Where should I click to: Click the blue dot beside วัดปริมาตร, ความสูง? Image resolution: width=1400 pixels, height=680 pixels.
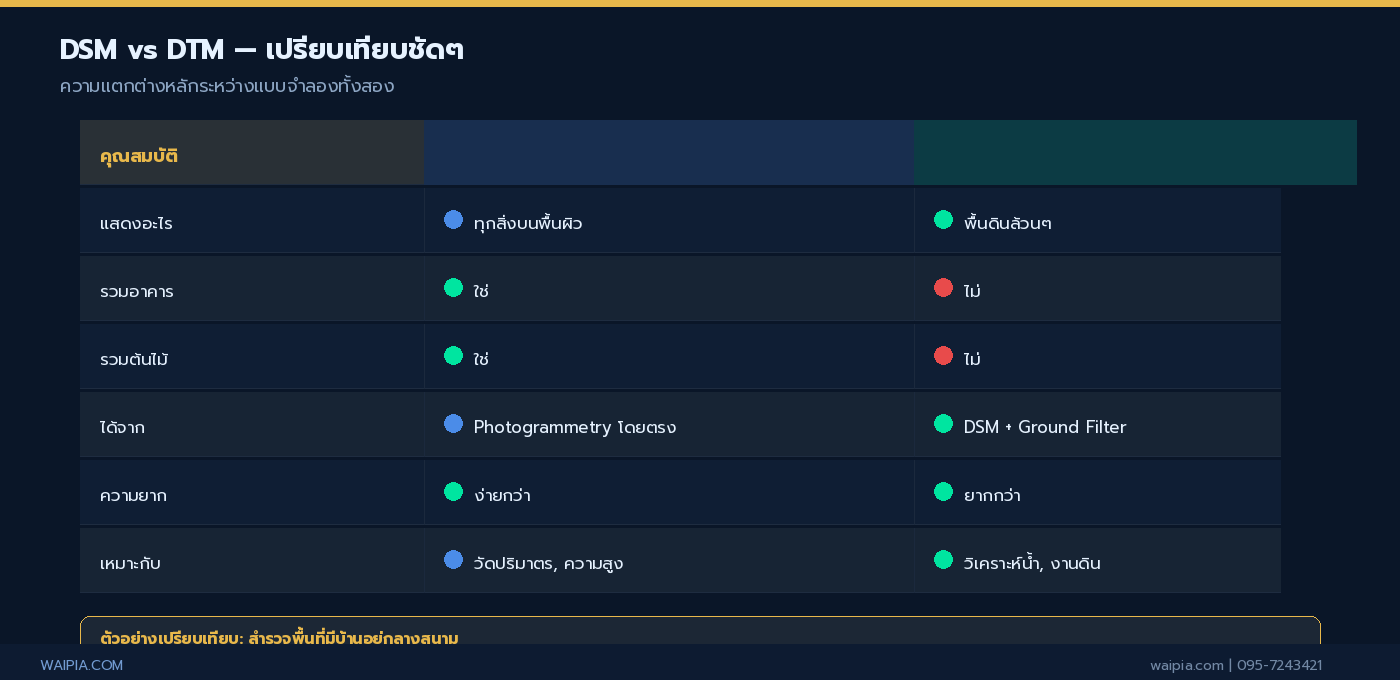pyautogui.click(x=453, y=559)
